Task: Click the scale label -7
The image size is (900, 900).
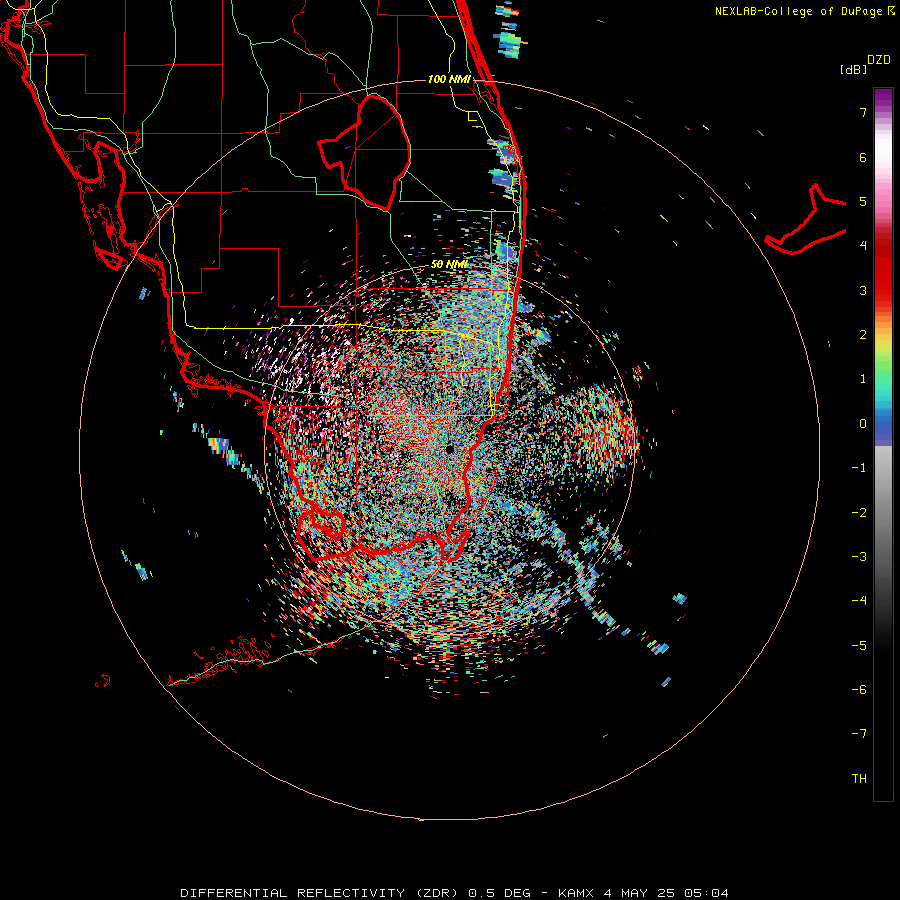Action: [859, 734]
